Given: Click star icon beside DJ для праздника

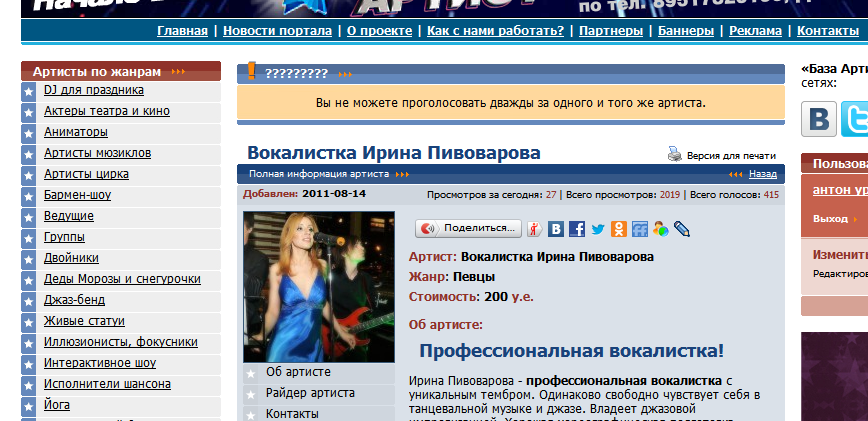Looking at the screenshot, I should pyautogui.click(x=28, y=91).
